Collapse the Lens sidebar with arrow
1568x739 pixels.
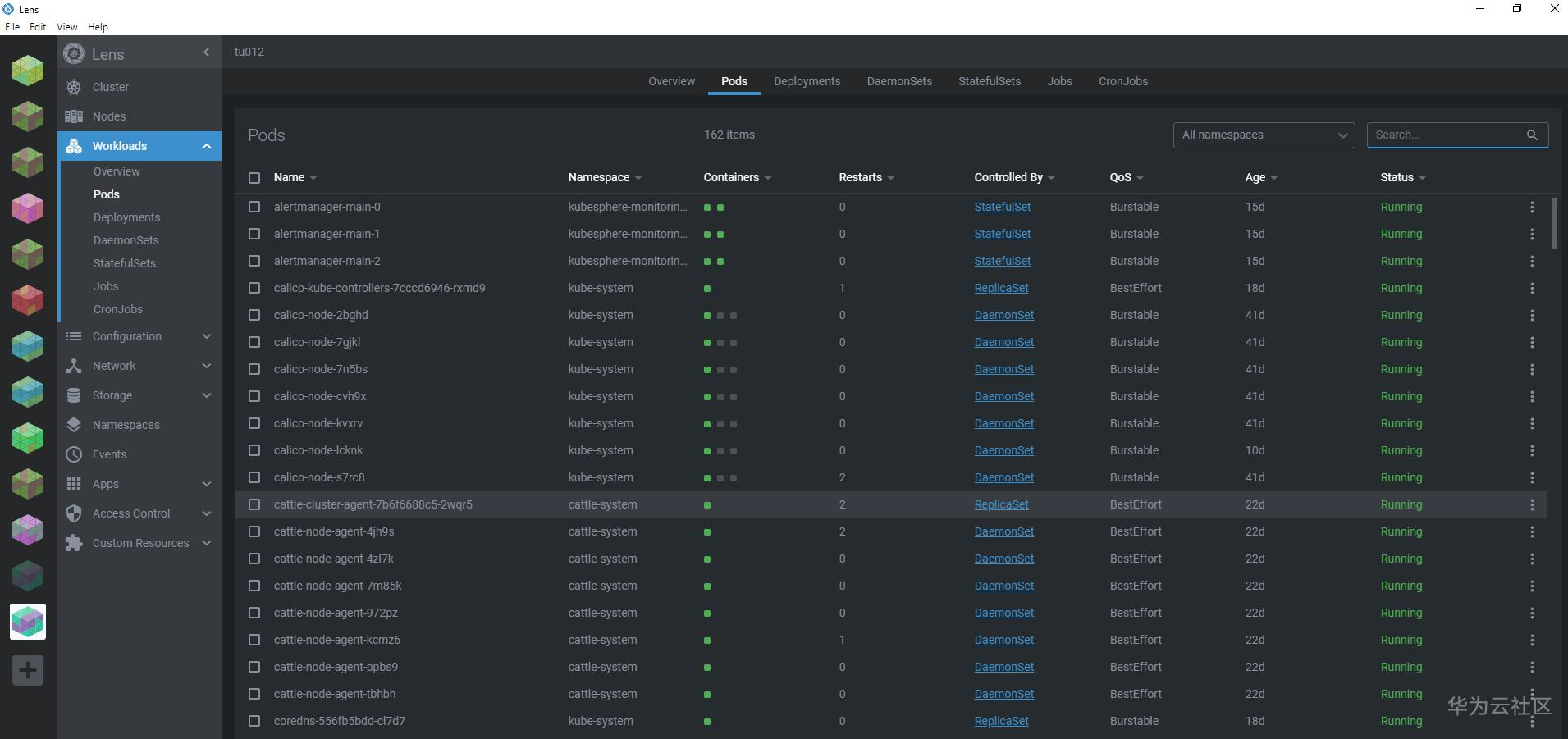[x=206, y=52]
